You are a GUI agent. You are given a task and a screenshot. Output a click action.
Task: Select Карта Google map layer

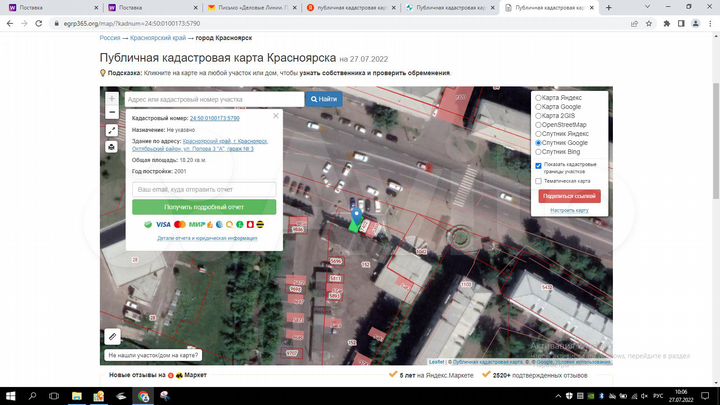[x=538, y=107]
